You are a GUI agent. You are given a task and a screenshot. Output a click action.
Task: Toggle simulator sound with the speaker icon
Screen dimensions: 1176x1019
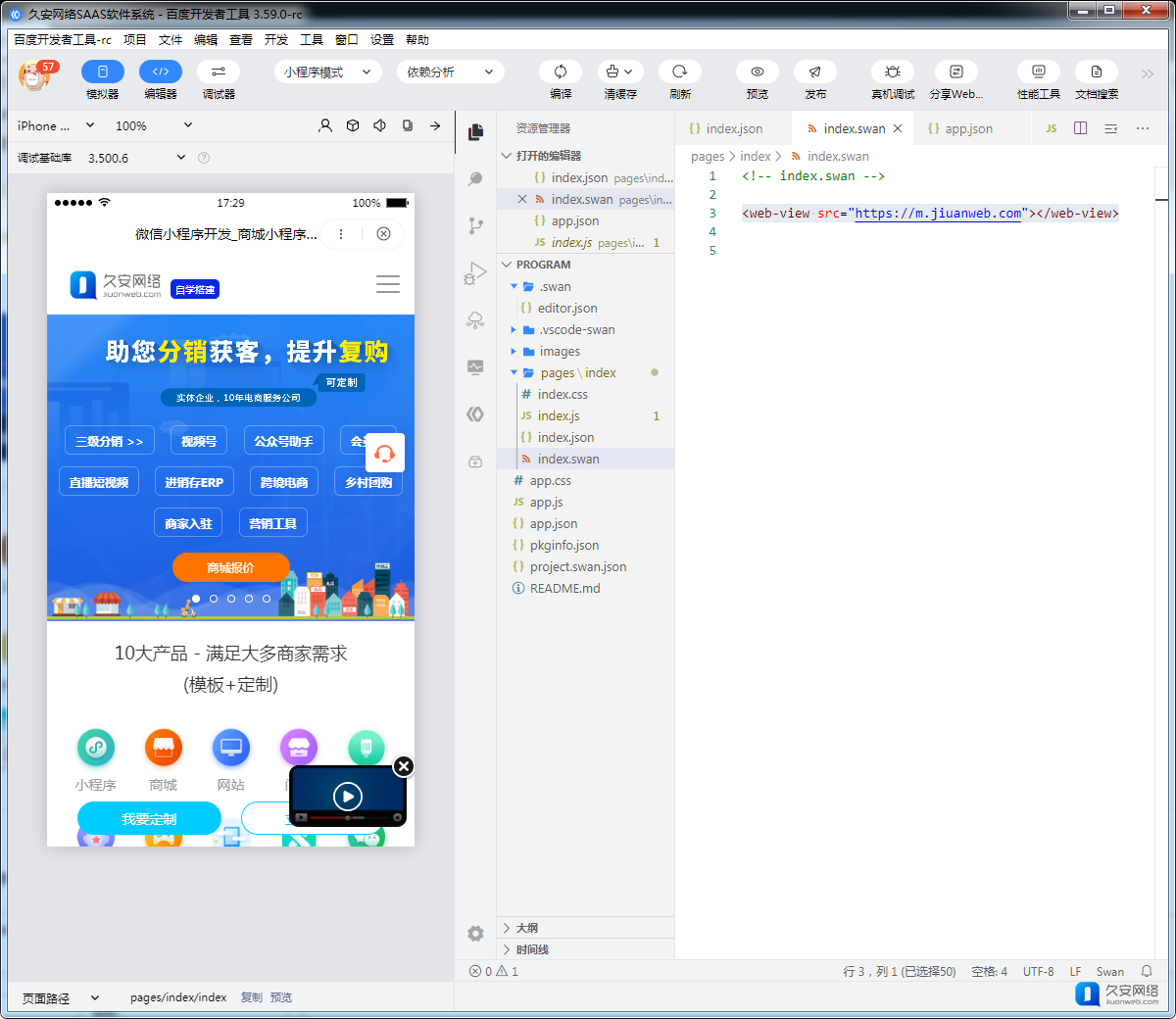[x=380, y=125]
